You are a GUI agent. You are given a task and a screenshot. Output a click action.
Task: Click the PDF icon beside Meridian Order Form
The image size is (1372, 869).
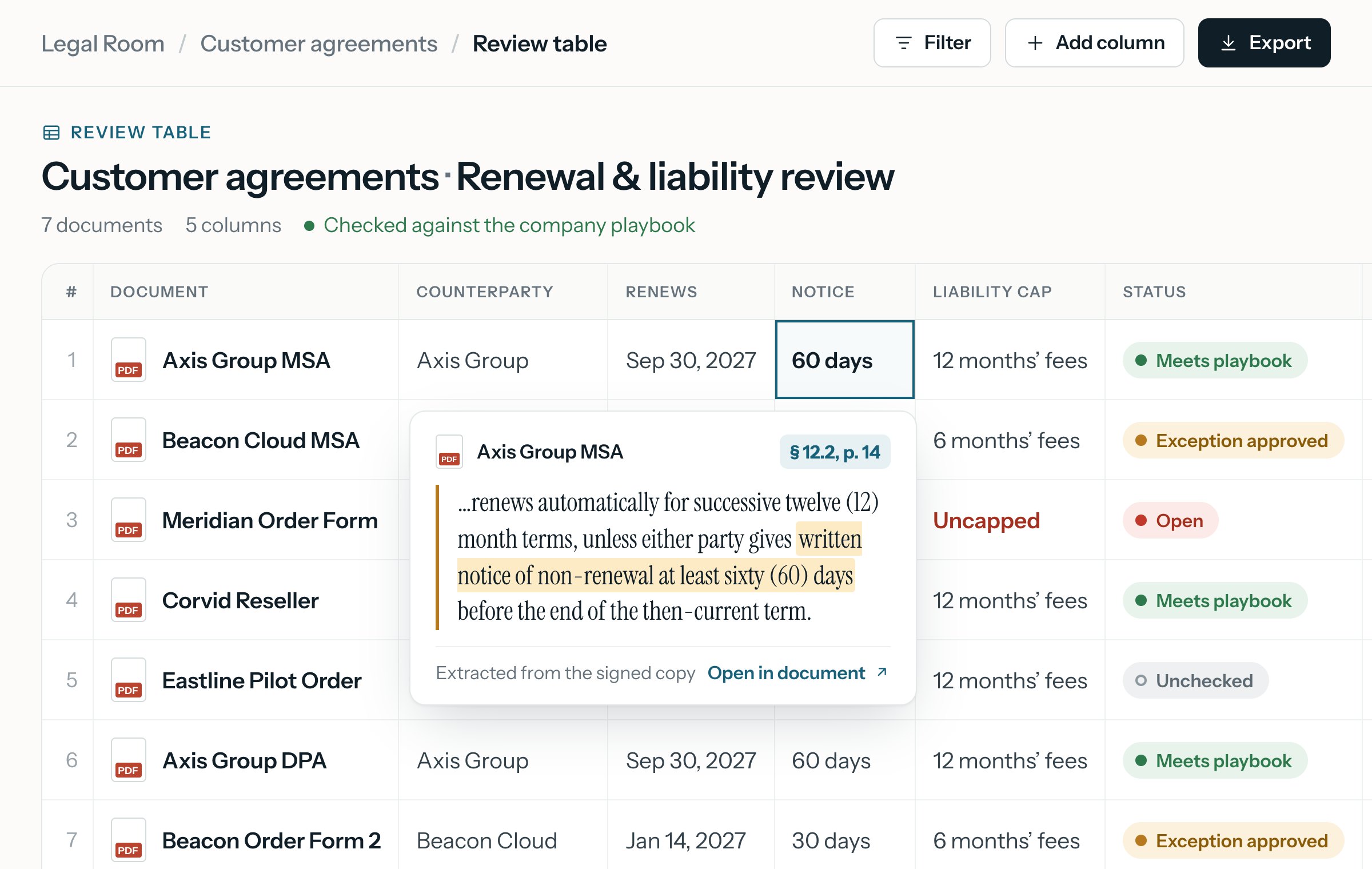coord(128,520)
